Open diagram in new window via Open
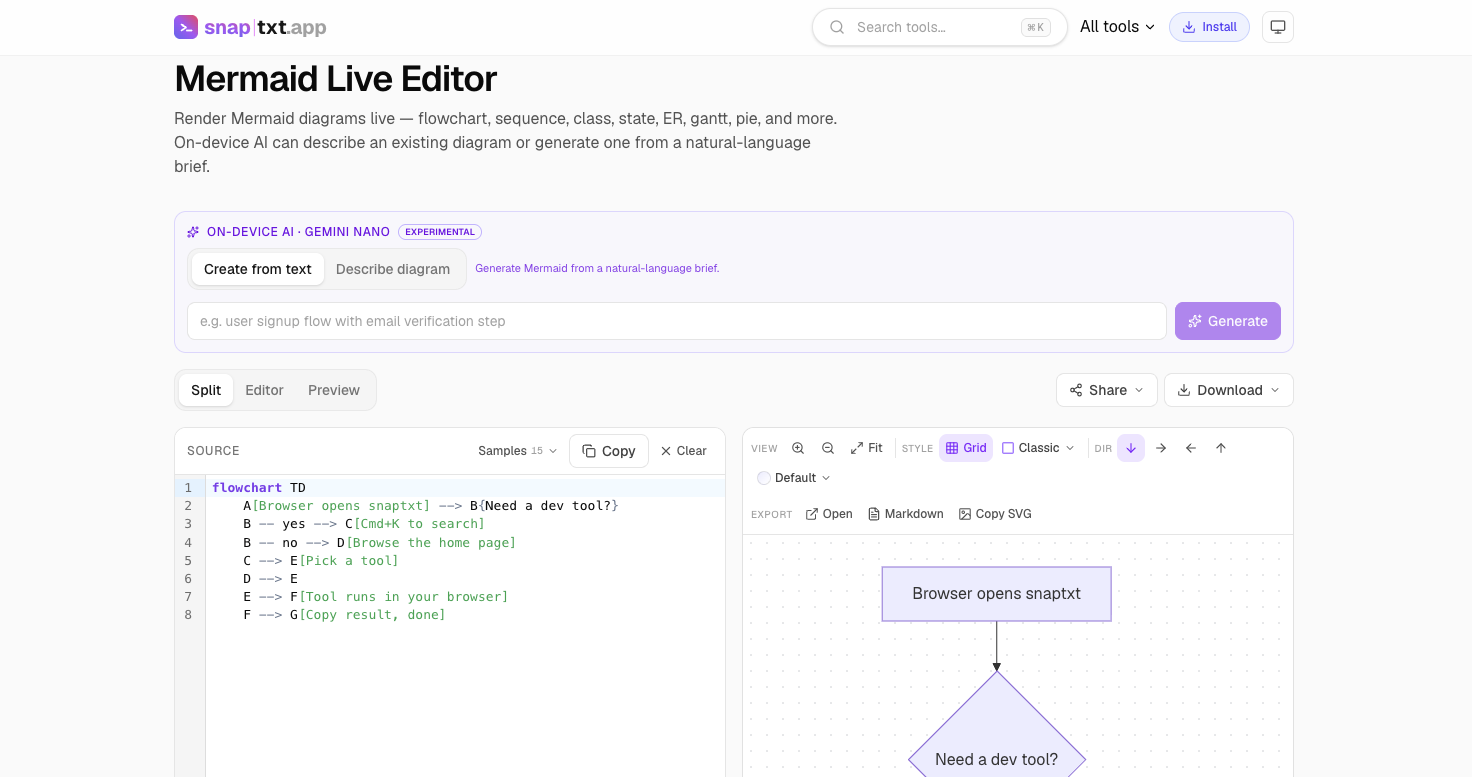The height and width of the screenshot is (777, 1472). (x=829, y=514)
